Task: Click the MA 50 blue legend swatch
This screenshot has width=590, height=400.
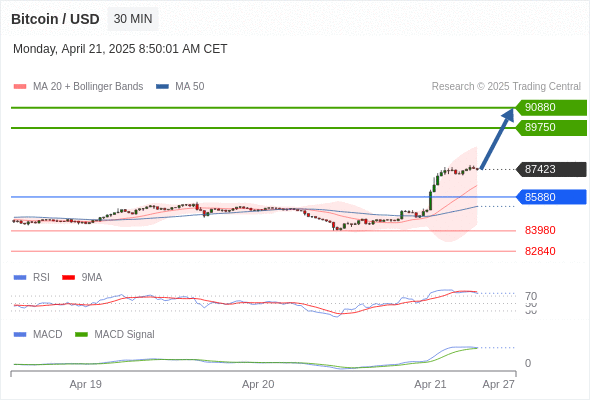Action: point(162,87)
